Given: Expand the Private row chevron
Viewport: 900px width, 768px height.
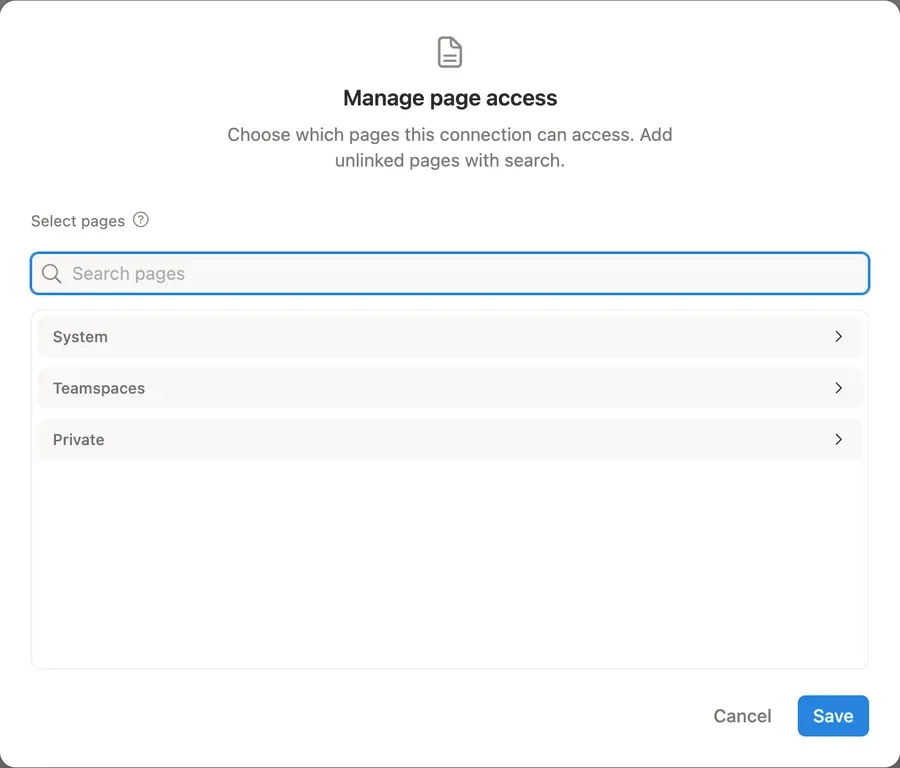Looking at the screenshot, I should click(839, 440).
